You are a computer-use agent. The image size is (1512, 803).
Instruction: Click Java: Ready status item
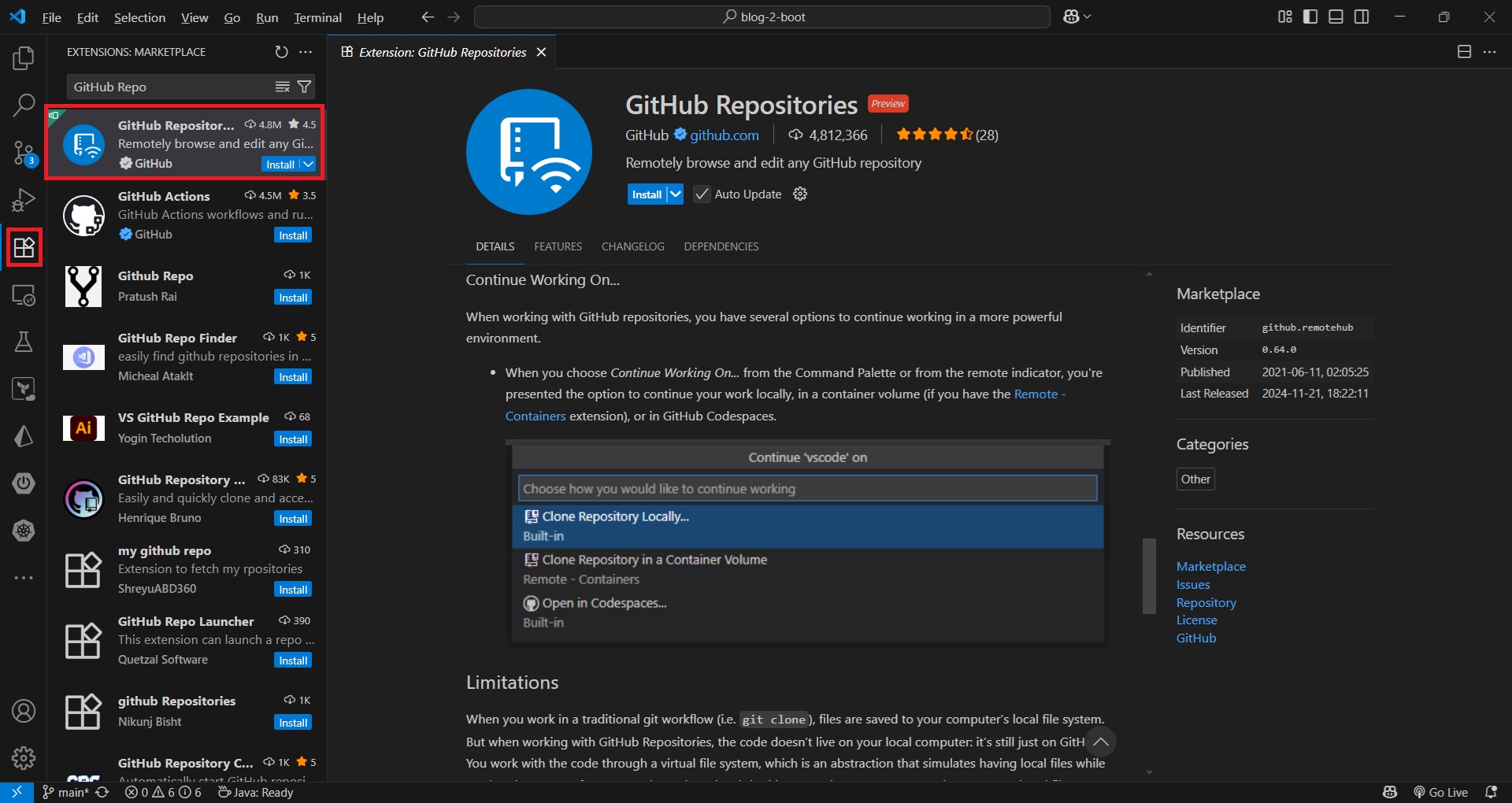[255, 792]
